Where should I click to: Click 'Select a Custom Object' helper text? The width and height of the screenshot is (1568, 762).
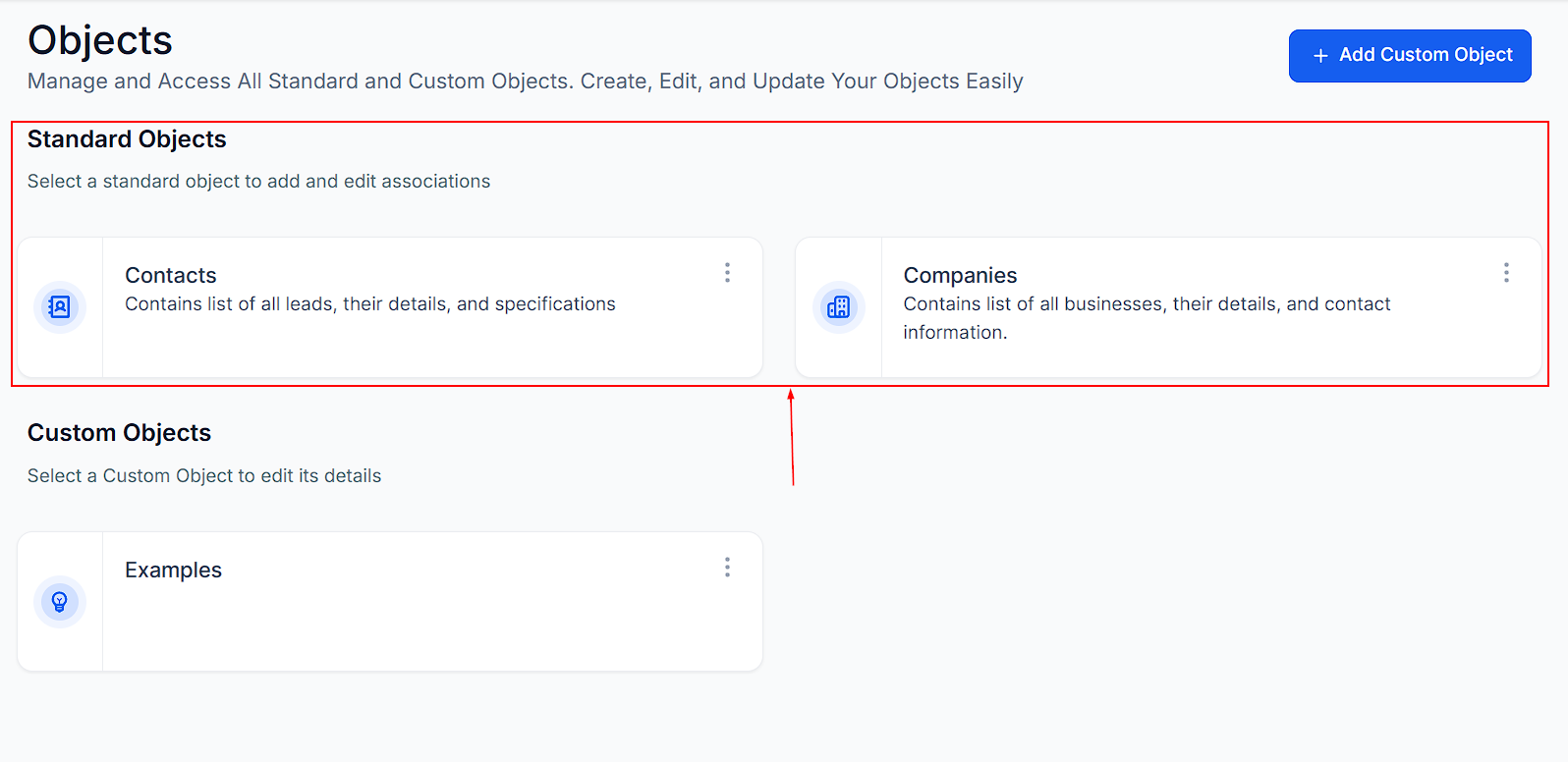[204, 476]
